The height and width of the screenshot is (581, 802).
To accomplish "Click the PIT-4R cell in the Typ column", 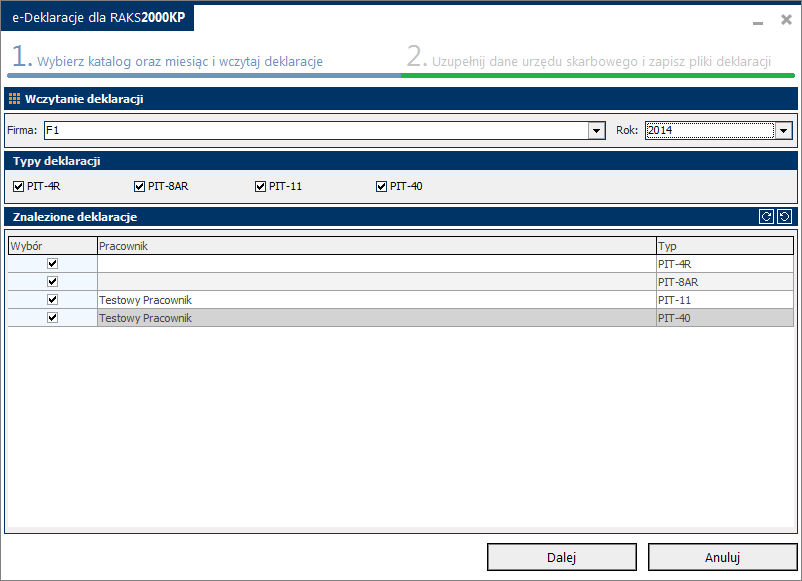I will [x=725, y=264].
